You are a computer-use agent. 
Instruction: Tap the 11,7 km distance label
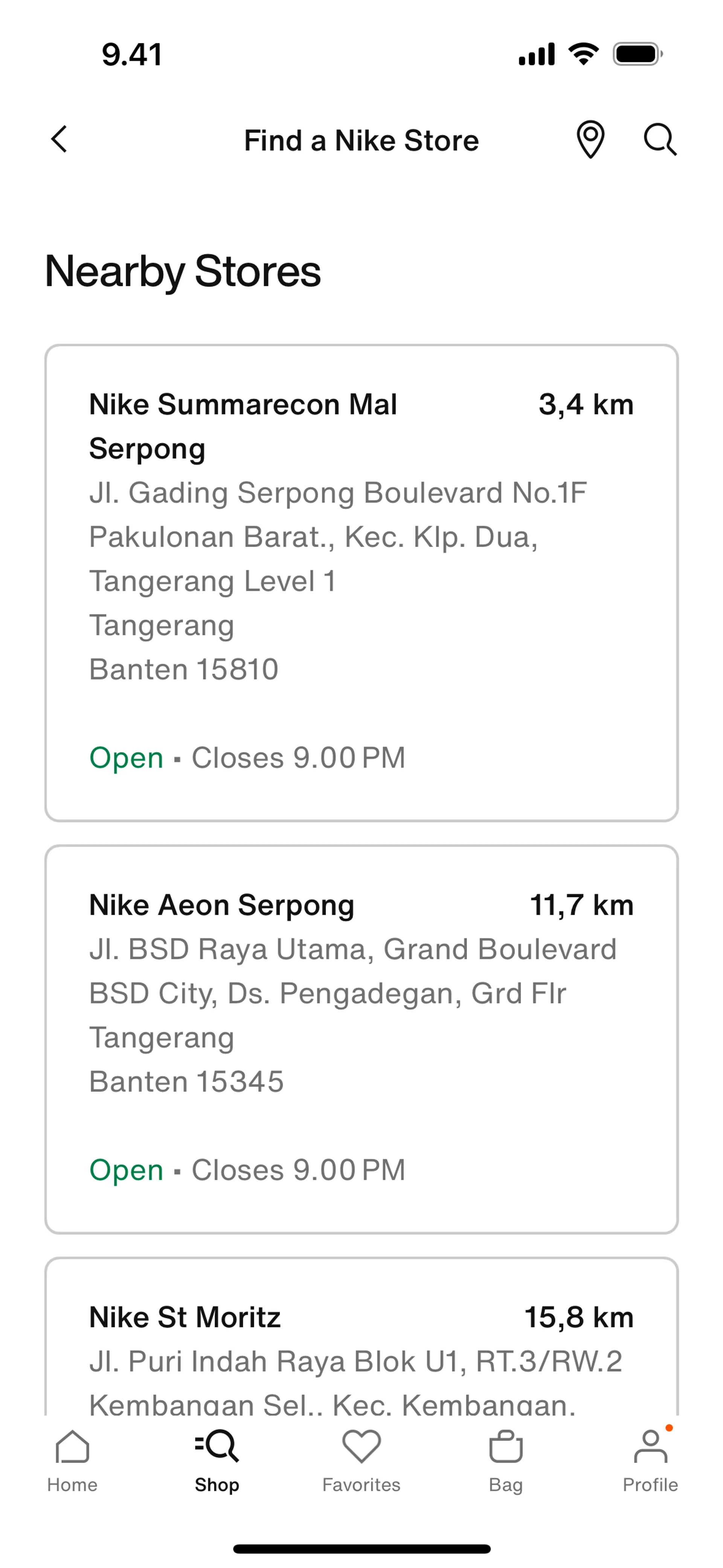point(581,905)
